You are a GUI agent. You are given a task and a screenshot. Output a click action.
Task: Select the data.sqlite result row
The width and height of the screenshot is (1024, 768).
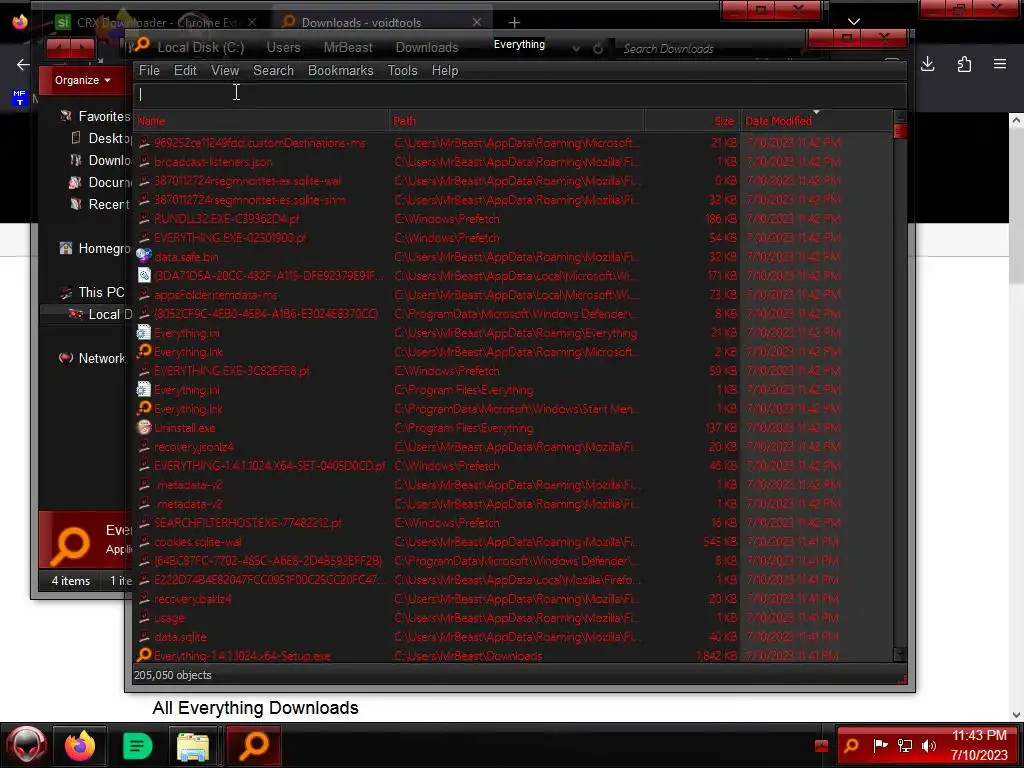(513, 637)
